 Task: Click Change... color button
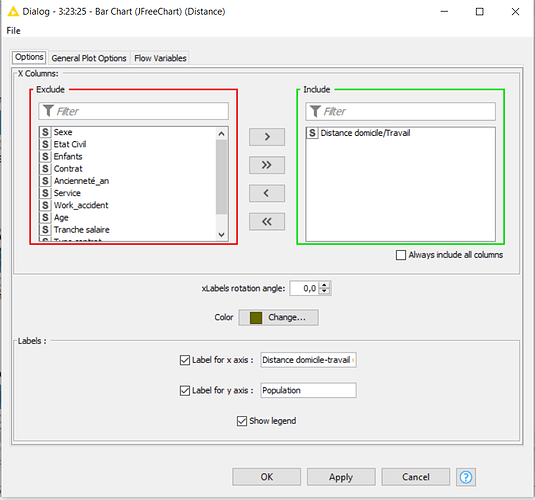[278, 317]
